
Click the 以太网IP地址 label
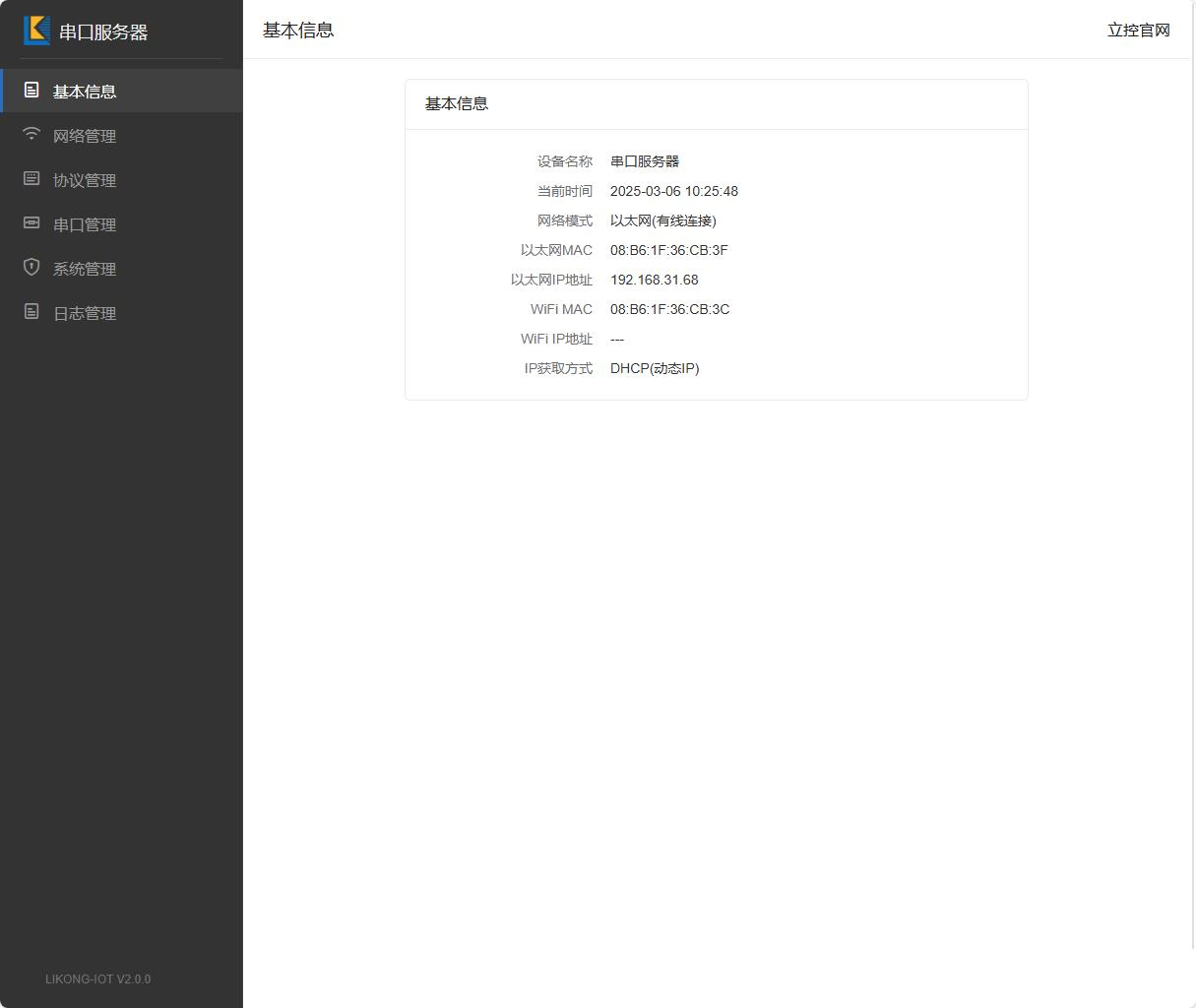pos(552,280)
